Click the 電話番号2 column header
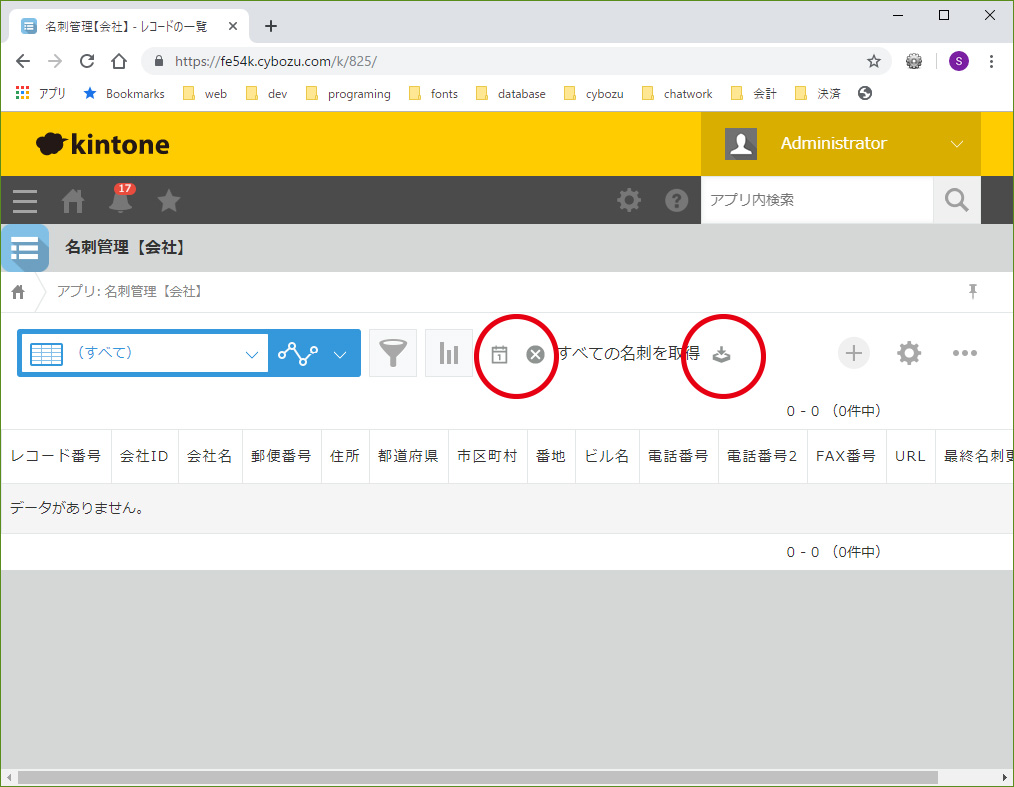The height and width of the screenshot is (787, 1014). [762, 456]
